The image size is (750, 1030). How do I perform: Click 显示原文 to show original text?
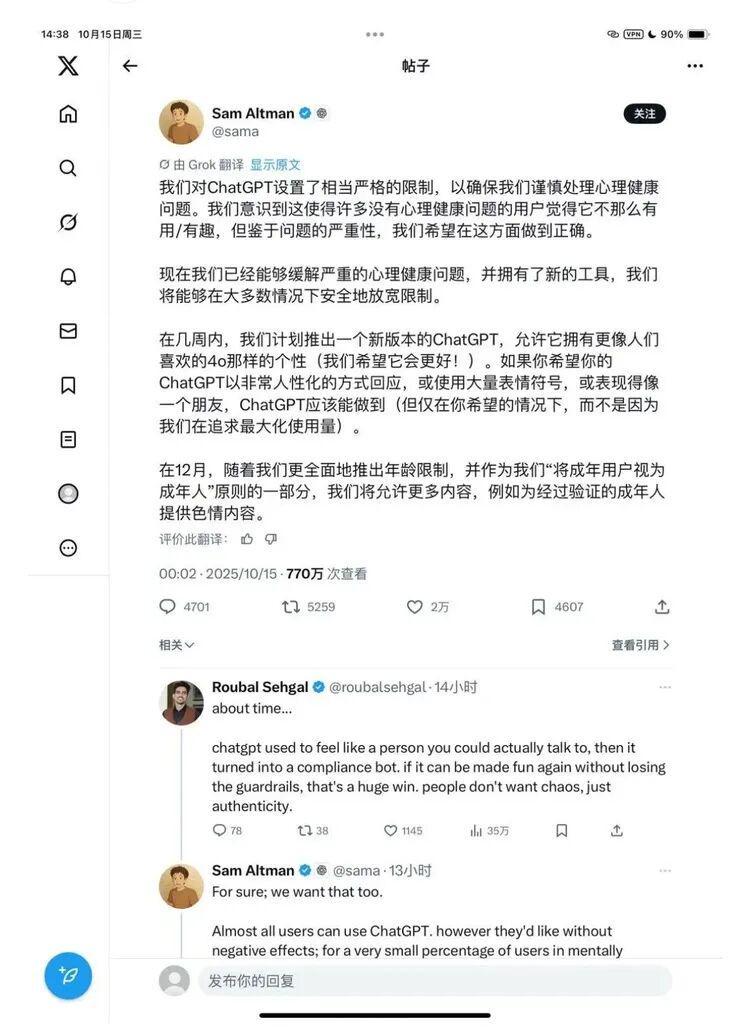275,164
